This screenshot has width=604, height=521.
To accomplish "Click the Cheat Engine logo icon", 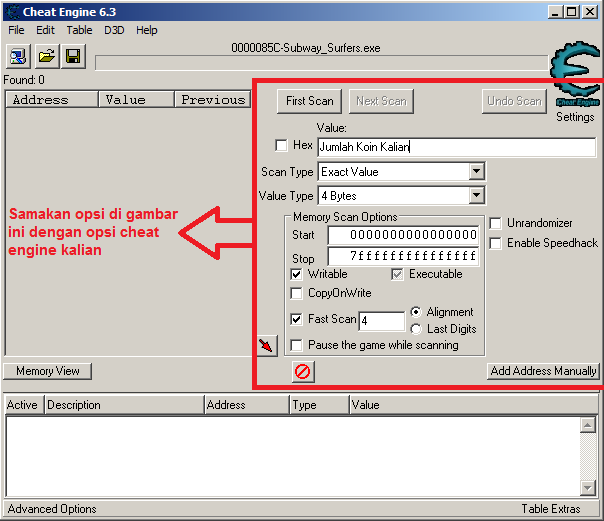I will tap(576, 73).
